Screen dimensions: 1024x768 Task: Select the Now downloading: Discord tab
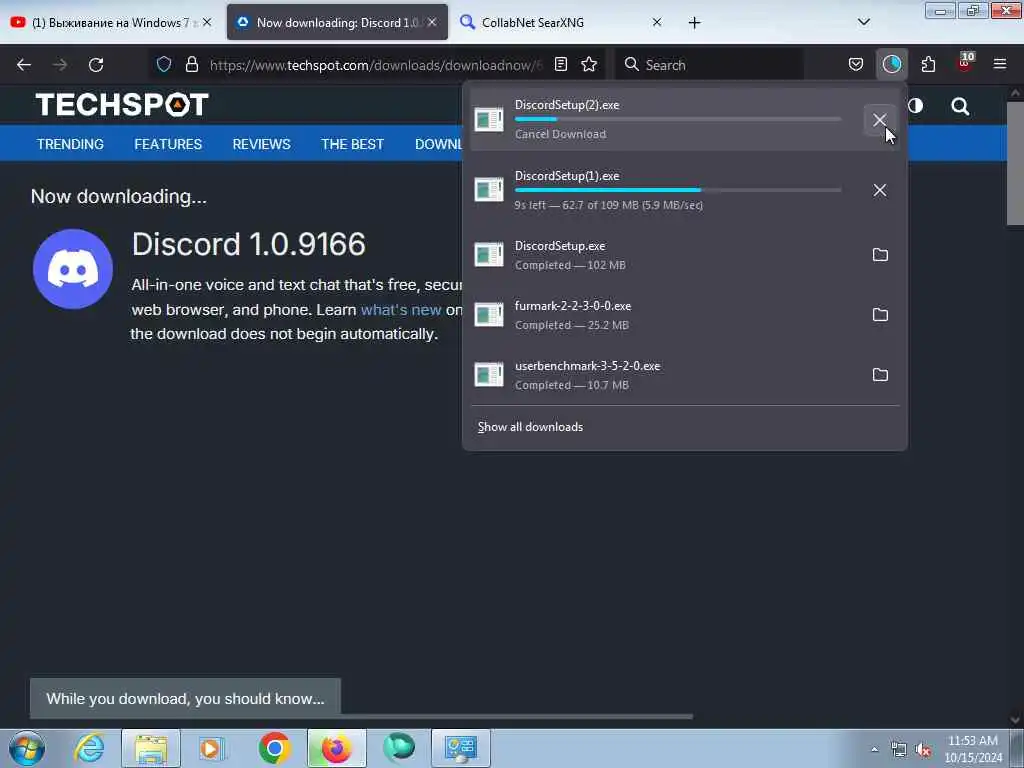(337, 22)
